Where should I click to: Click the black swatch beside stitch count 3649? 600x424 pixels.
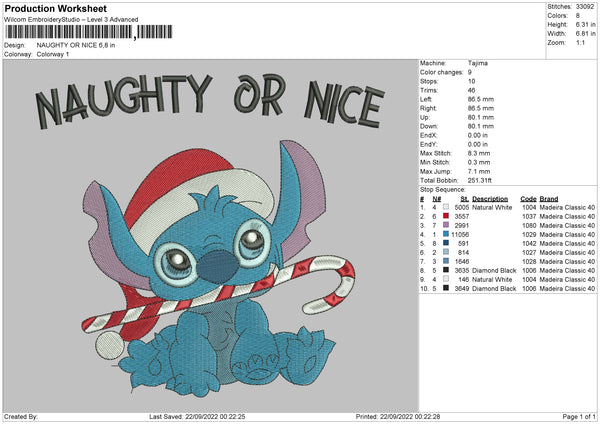pyautogui.click(x=446, y=288)
